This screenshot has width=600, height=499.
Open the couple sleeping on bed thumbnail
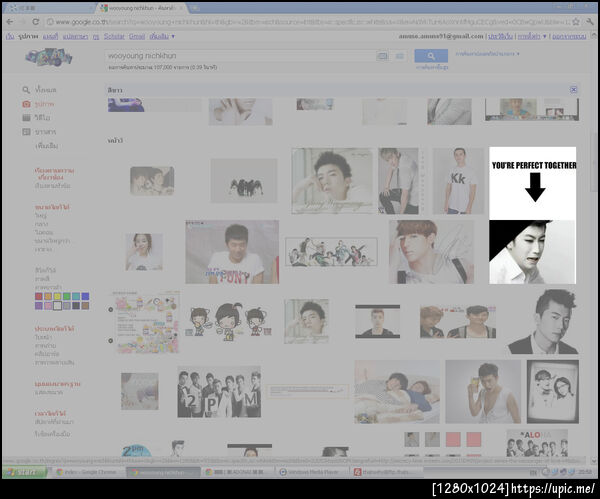click(x=397, y=392)
